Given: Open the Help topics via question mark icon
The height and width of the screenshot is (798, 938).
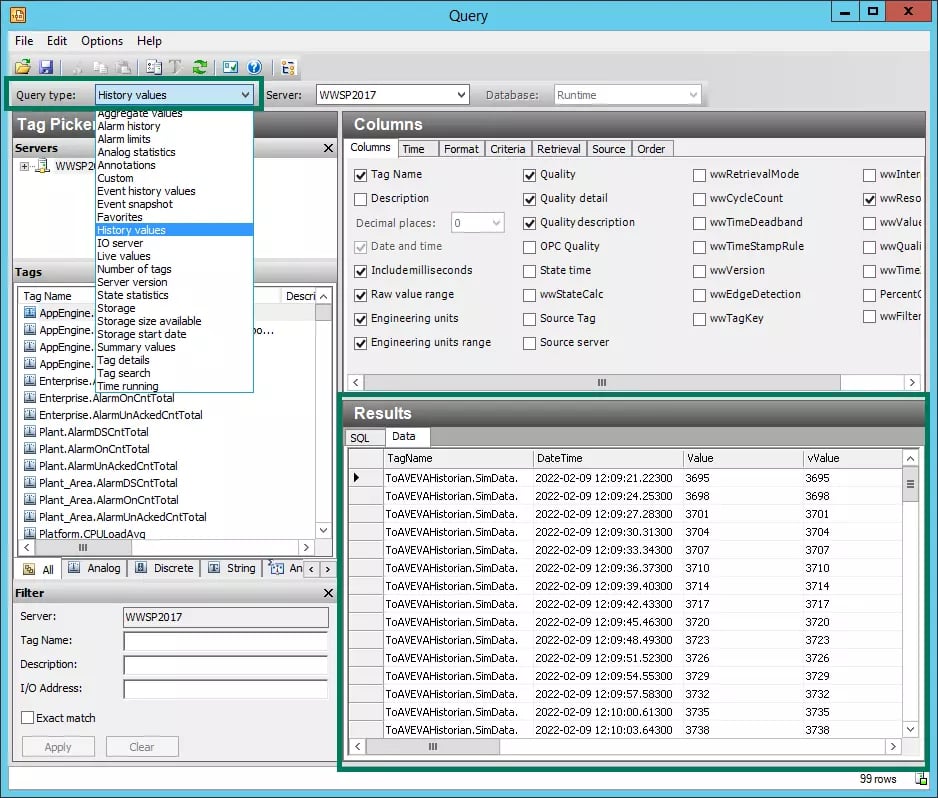Looking at the screenshot, I should [x=253, y=67].
